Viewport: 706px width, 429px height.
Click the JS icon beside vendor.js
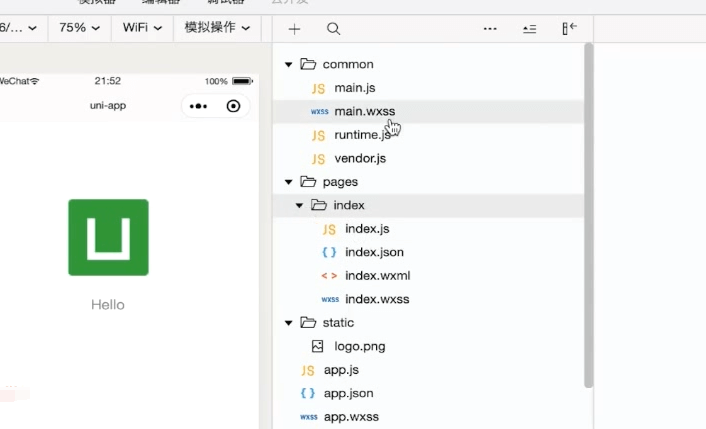click(x=318, y=158)
